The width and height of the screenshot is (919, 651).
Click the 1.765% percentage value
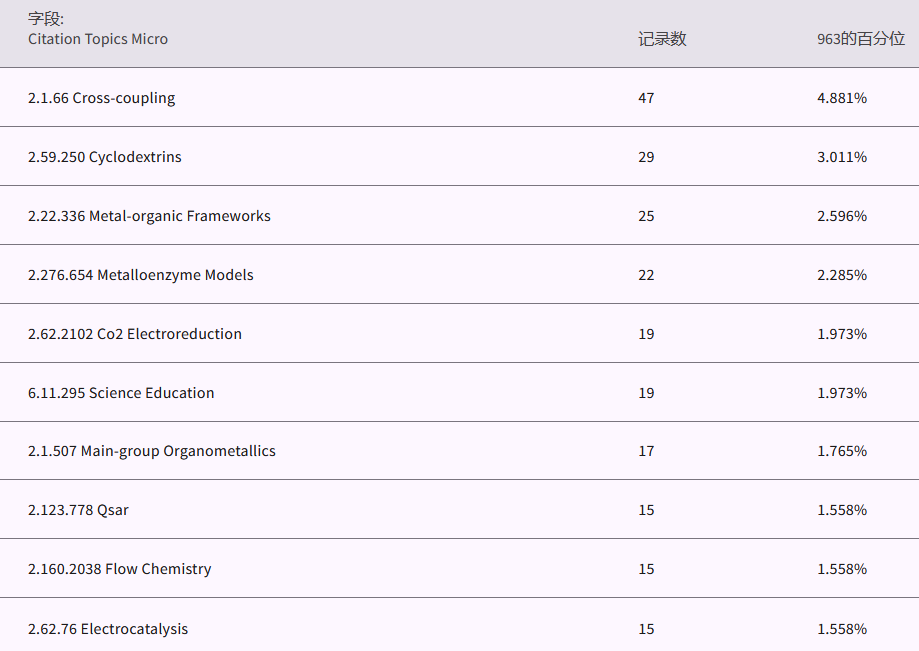point(842,451)
